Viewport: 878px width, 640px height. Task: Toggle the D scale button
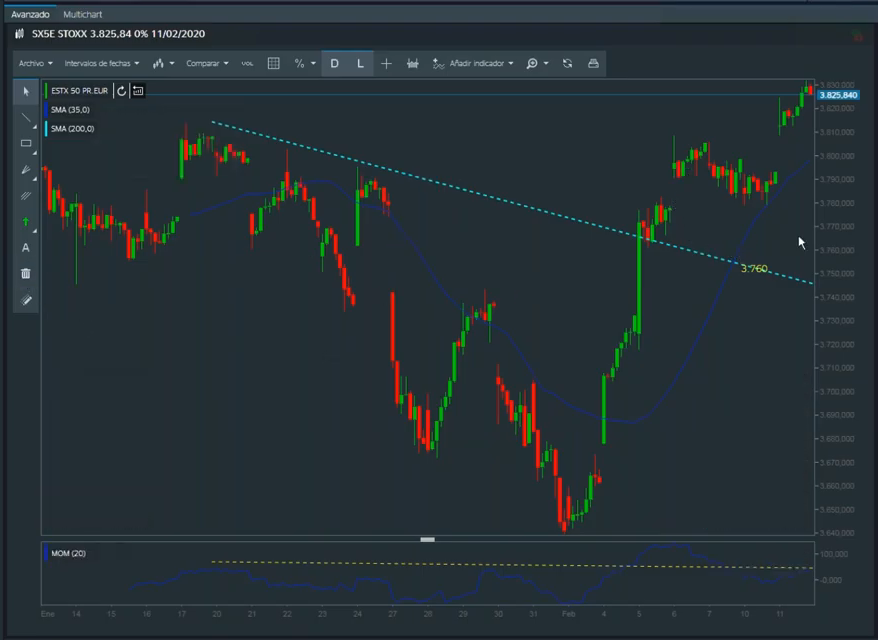[x=335, y=63]
